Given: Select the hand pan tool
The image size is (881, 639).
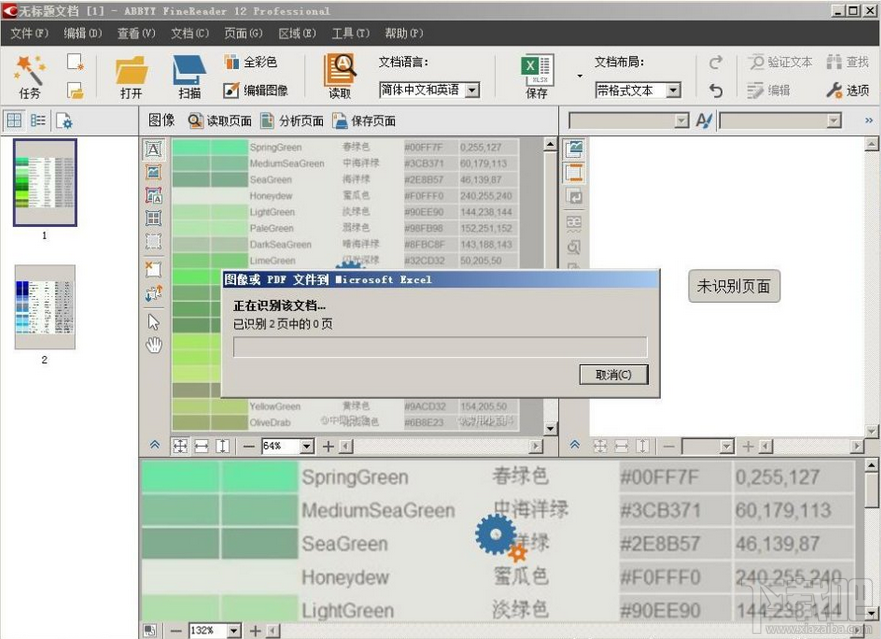Looking at the screenshot, I should click(x=153, y=345).
